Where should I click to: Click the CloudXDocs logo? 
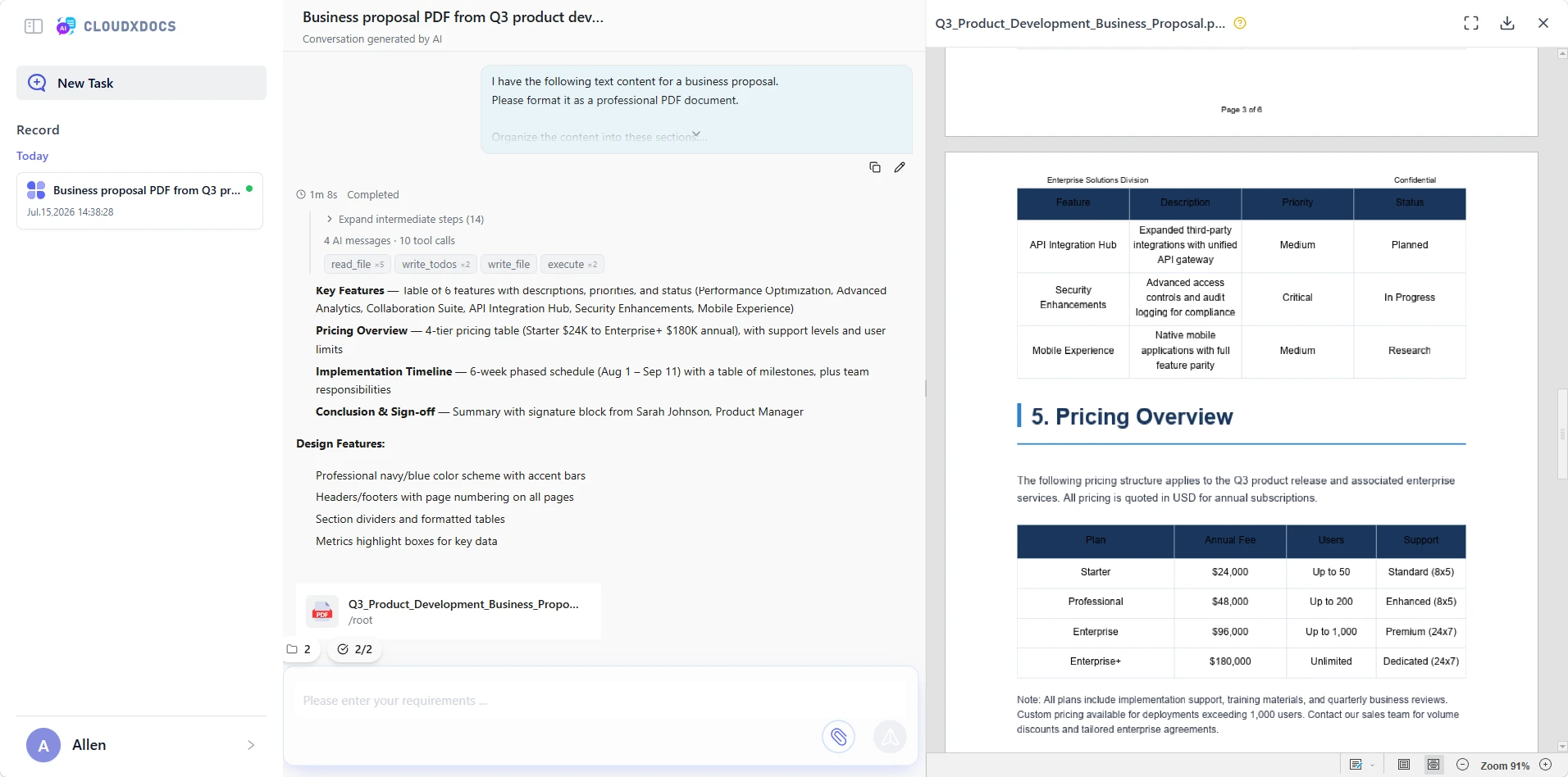coord(116,26)
